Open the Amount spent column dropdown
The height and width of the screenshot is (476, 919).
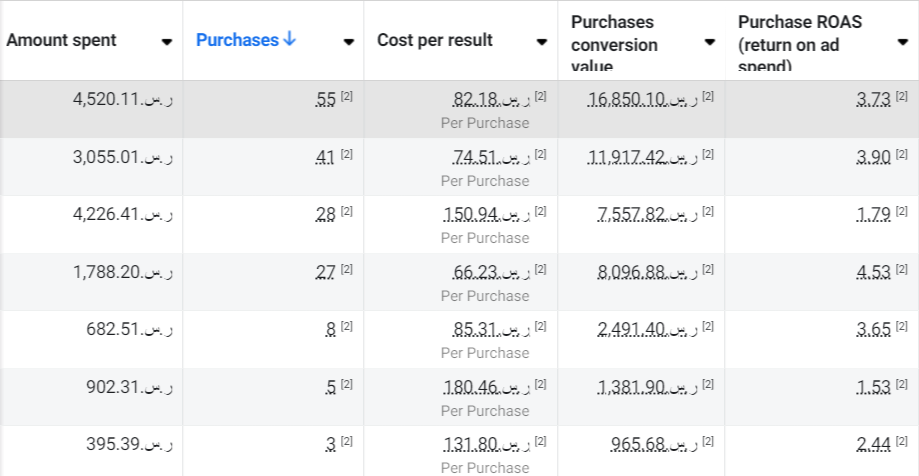[166, 42]
